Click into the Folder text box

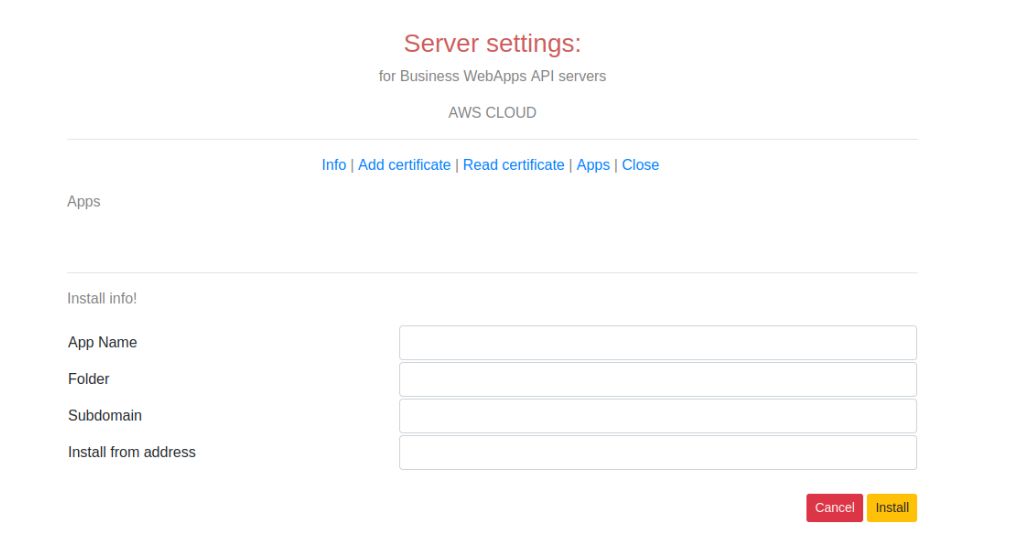[x=658, y=379]
